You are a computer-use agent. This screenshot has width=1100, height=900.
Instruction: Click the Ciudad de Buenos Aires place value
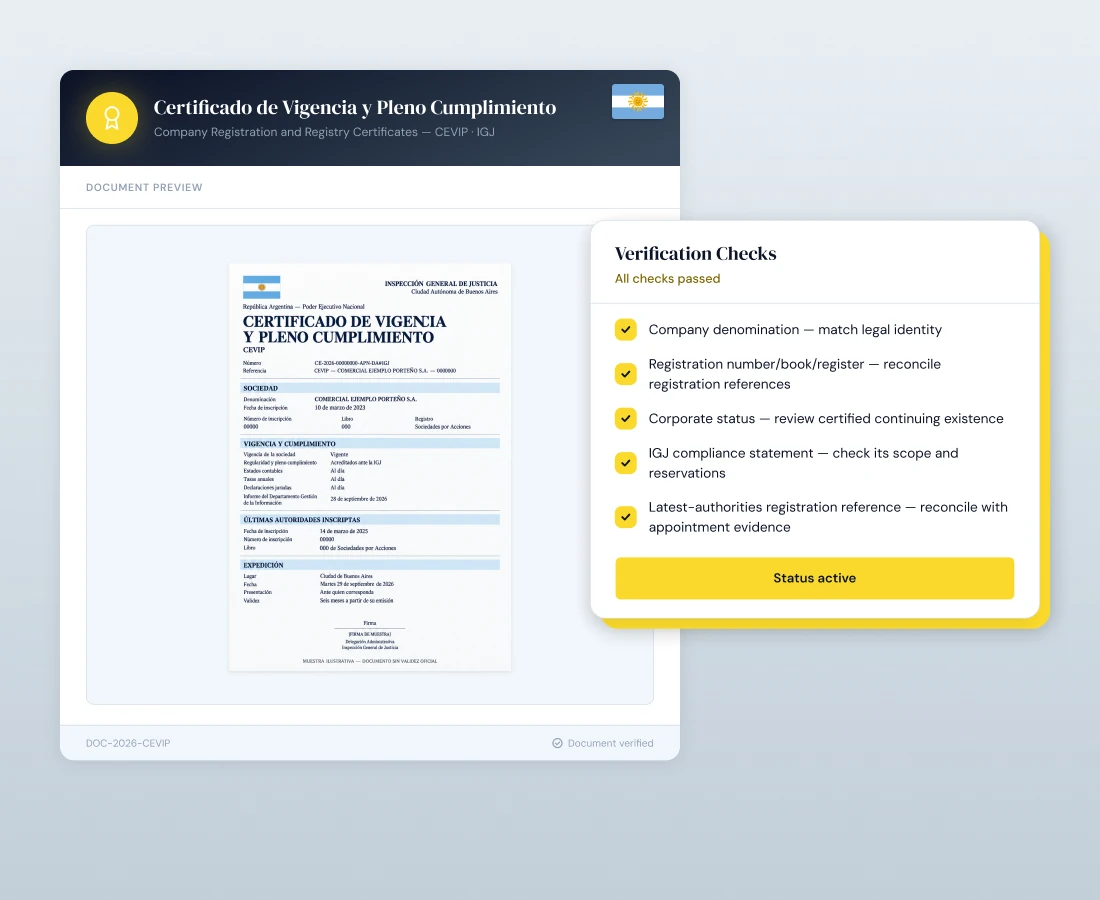click(x=346, y=576)
